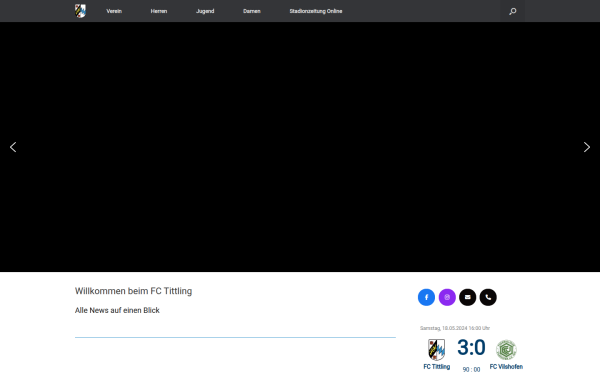Open the Damen menu

coord(252,11)
